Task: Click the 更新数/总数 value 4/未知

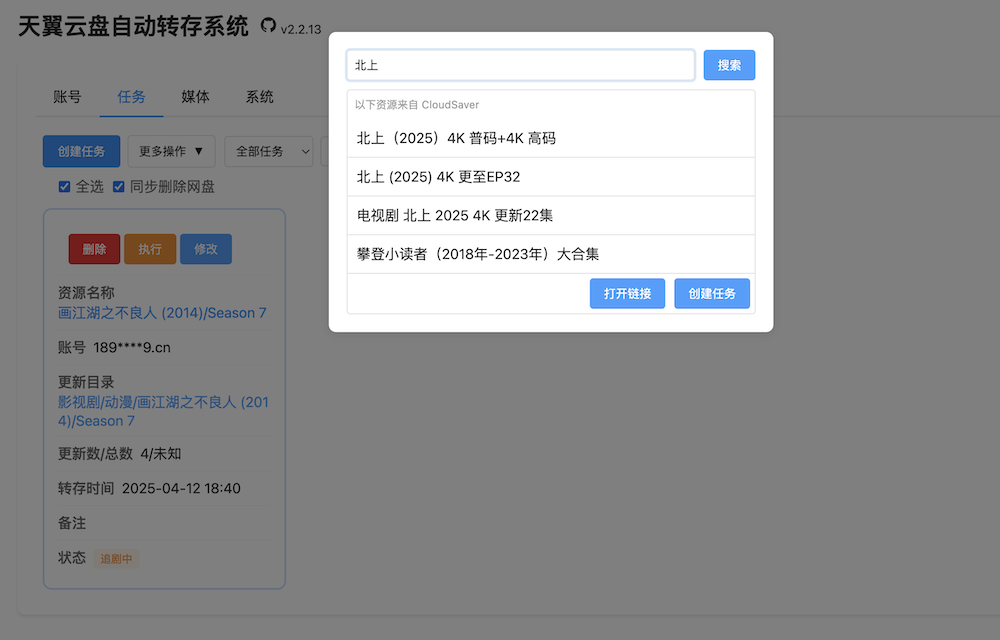Action: pos(161,454)
